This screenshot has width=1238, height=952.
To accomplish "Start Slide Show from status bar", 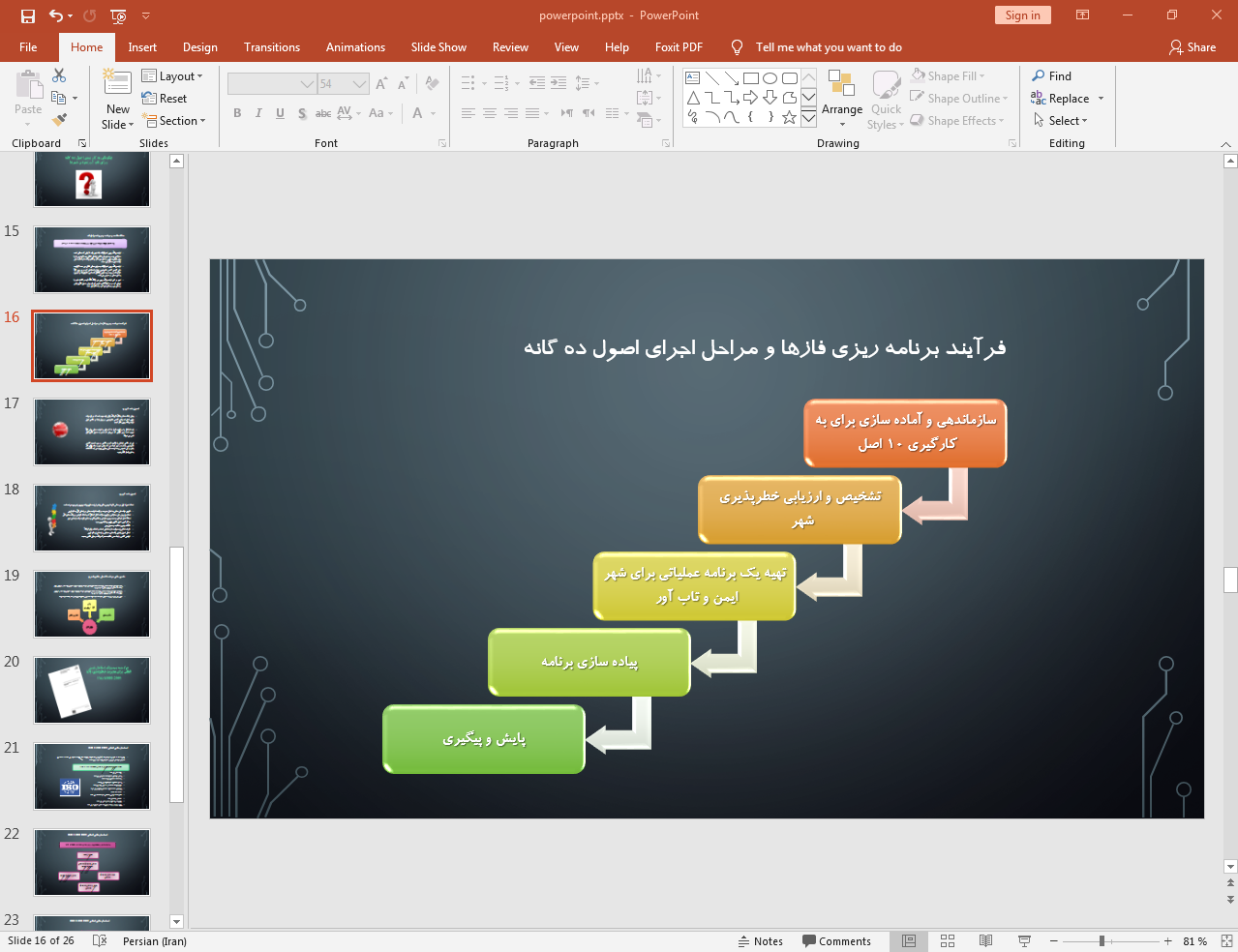I will (1024, 941).
